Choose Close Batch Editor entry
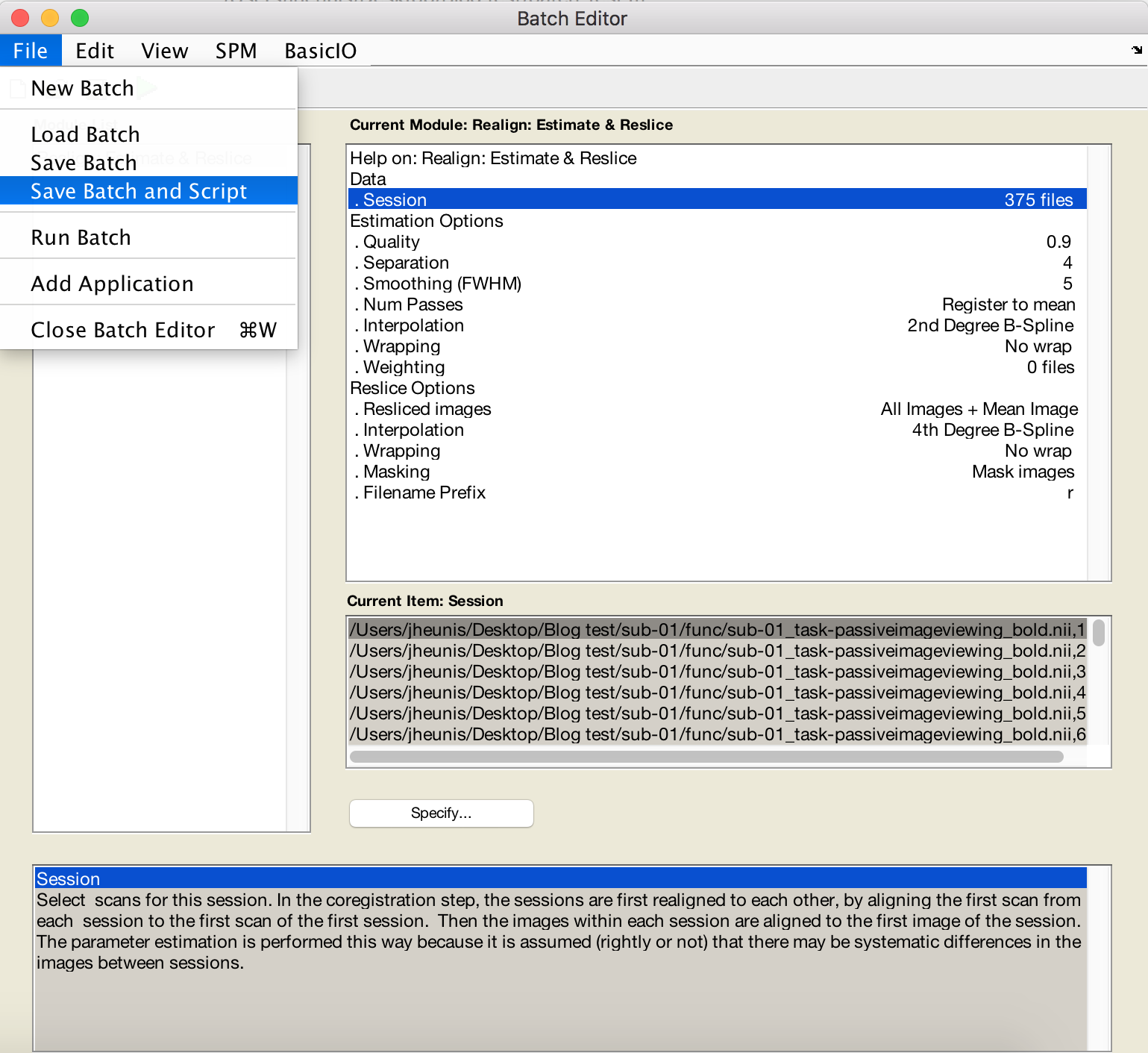1148x1053 pixels. coord(149,330)
